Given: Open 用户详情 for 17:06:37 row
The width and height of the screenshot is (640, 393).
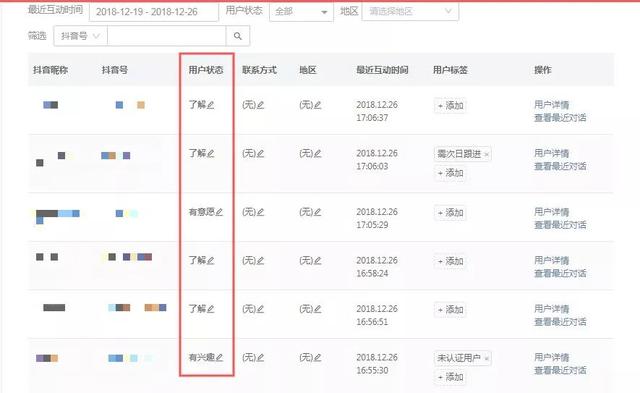Looking at the screenshot, I should [x=551, y=105].
